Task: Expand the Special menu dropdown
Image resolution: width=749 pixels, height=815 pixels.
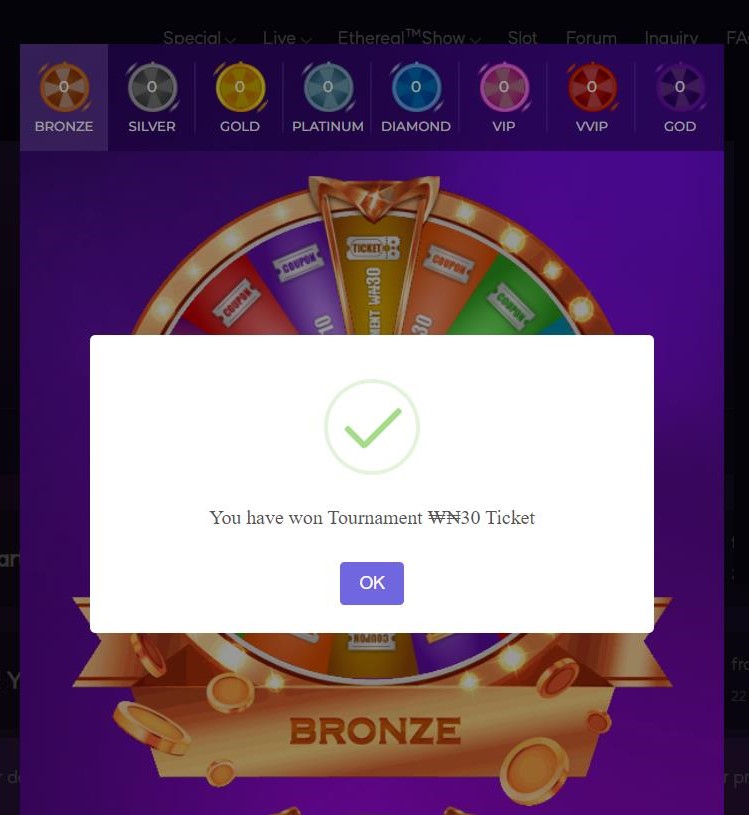Action: [199, 38]
